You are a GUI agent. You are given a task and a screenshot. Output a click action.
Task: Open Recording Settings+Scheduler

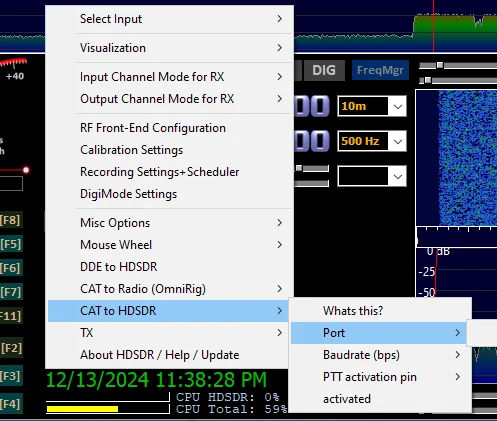[x=169, y=172]
